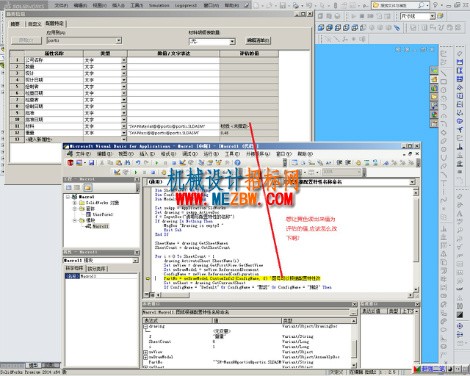Click Cut scissors icon in VBA toolbar
Screen dimensions: 470x376
coord(102,163)
